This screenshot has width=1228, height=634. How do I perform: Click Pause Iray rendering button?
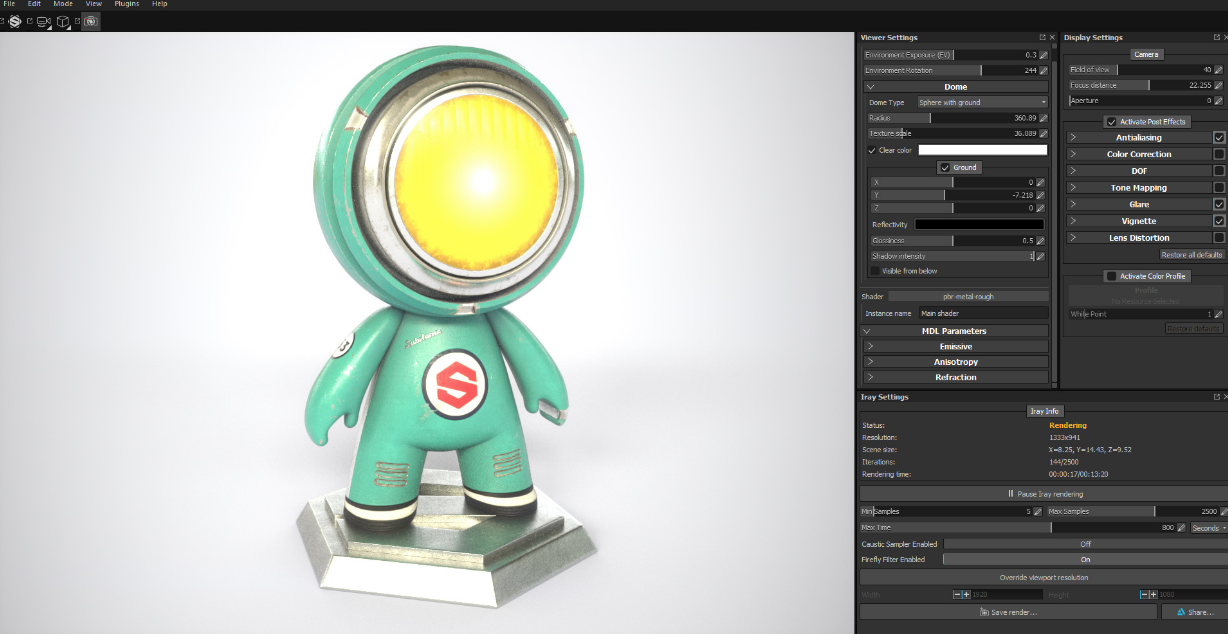point(1044,494)
